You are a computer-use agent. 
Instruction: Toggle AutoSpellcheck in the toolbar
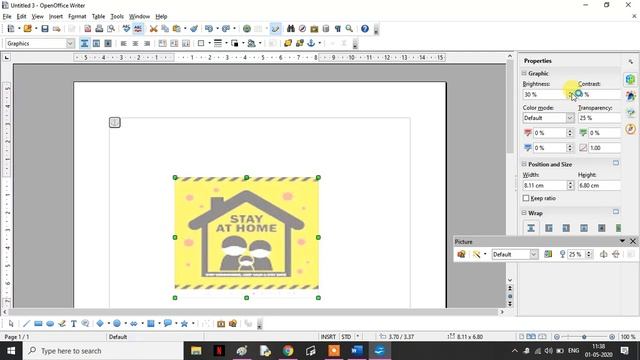[x=138, y=29]
